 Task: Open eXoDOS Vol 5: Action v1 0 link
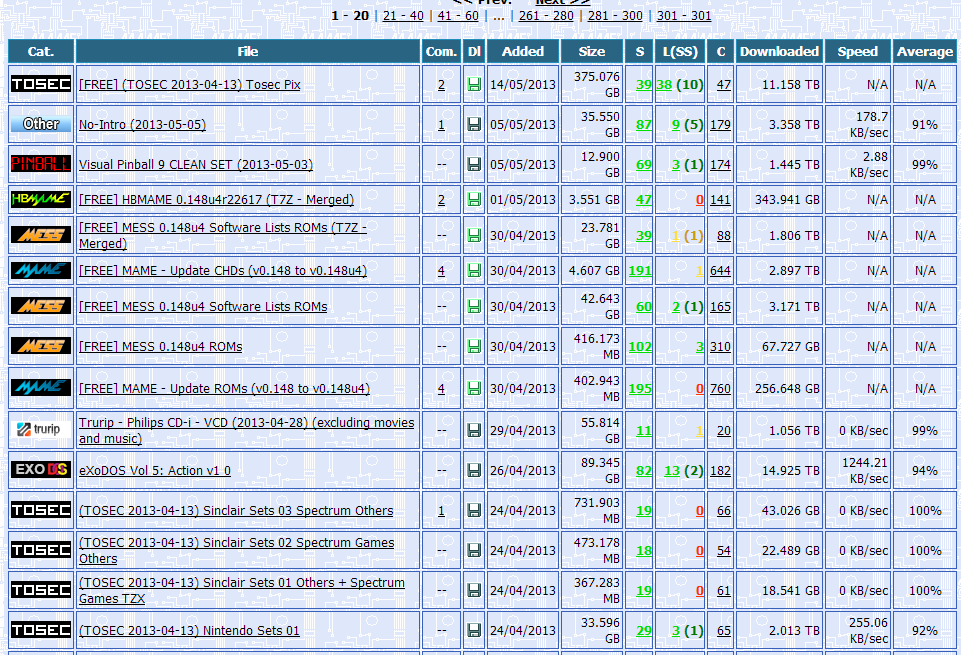click(x=155, y=471)
